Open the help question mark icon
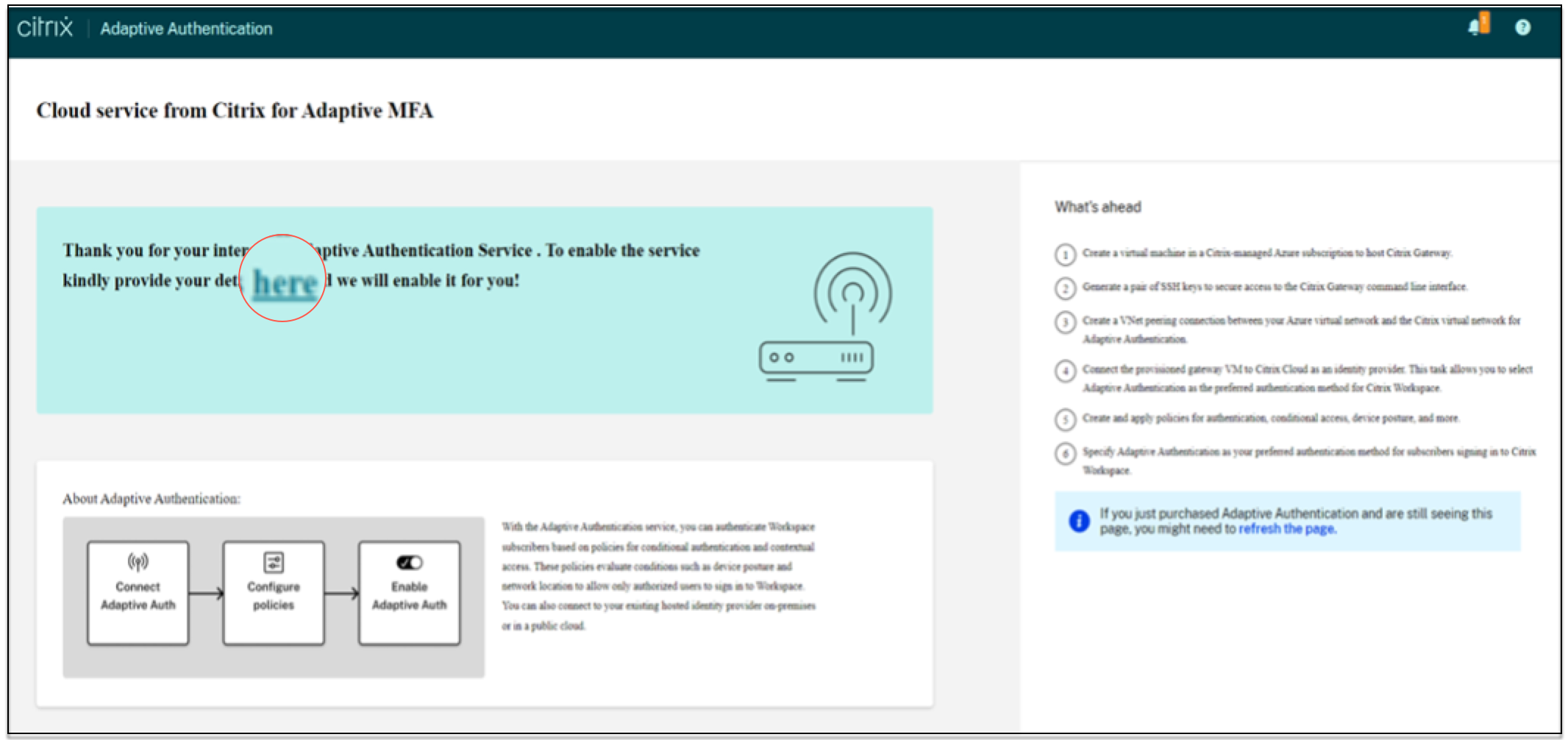This screenshot has width=1568, height=740. pyautogui.click(x=1522, y=27)
